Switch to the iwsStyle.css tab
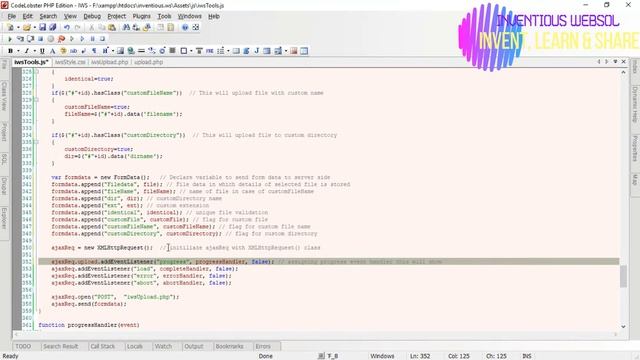 [x=70, y=62]
